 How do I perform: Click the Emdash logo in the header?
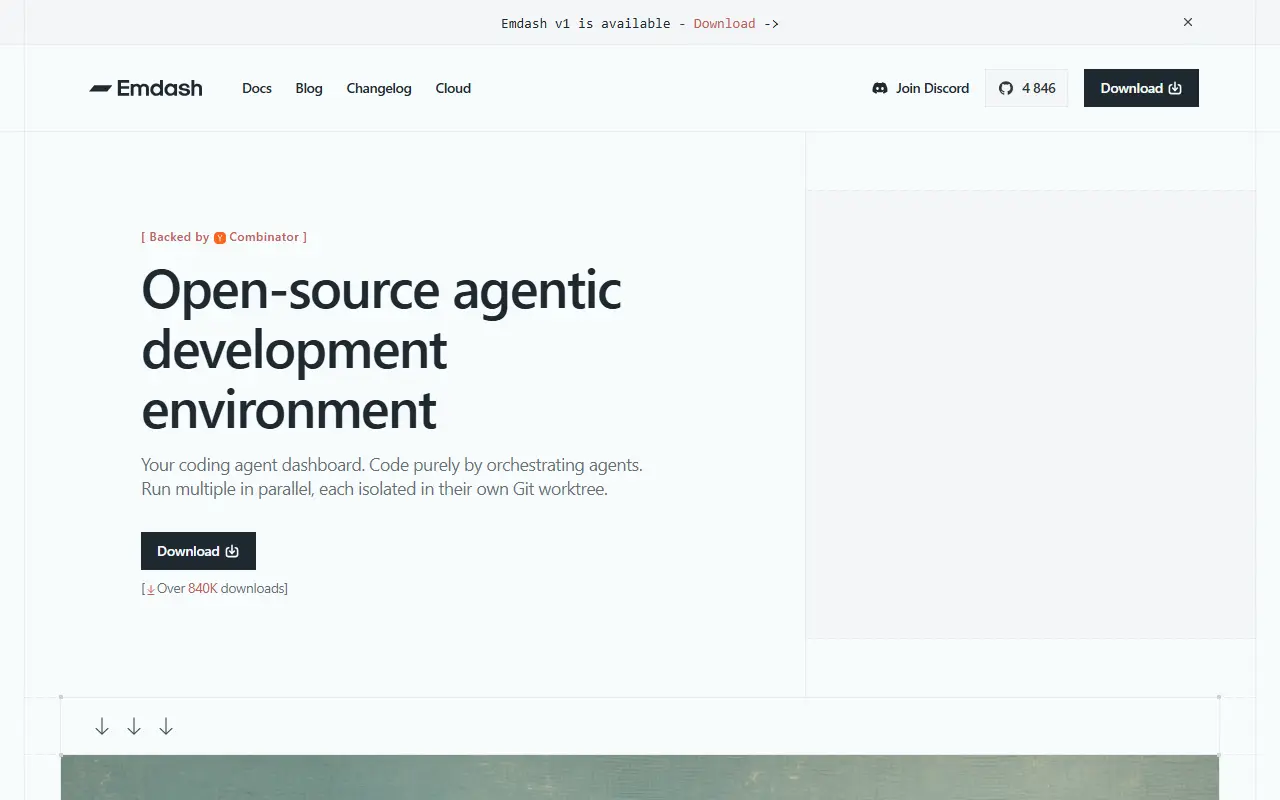[x=146, y=88]
